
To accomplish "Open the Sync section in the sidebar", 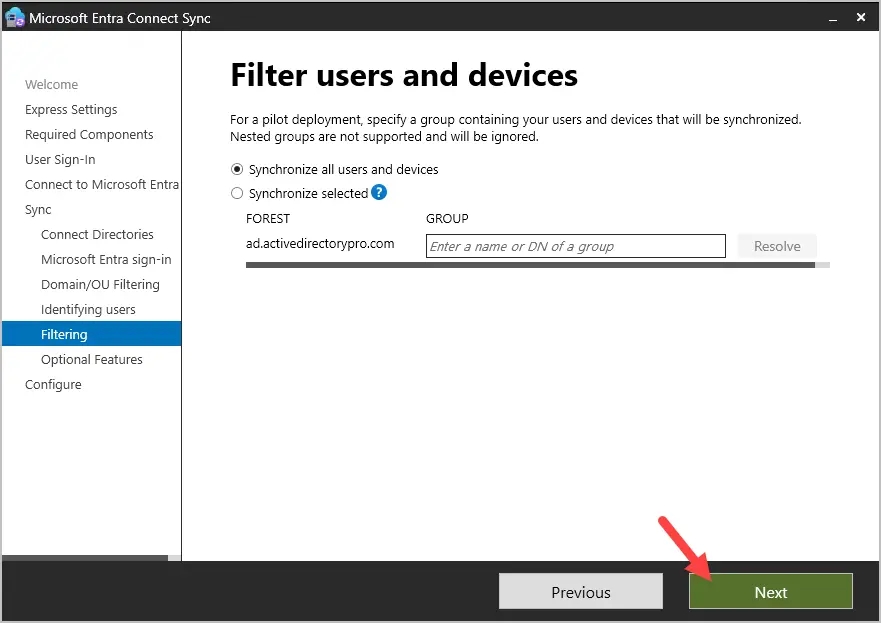I will 37,209.
